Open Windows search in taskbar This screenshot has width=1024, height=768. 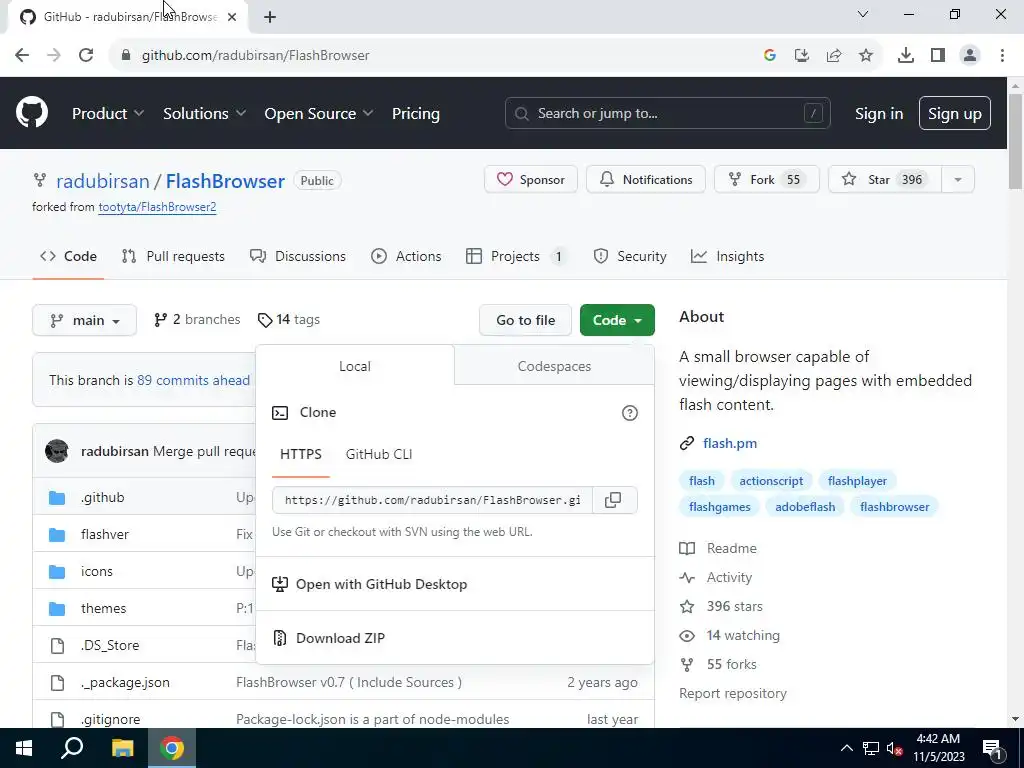[72, 748]
